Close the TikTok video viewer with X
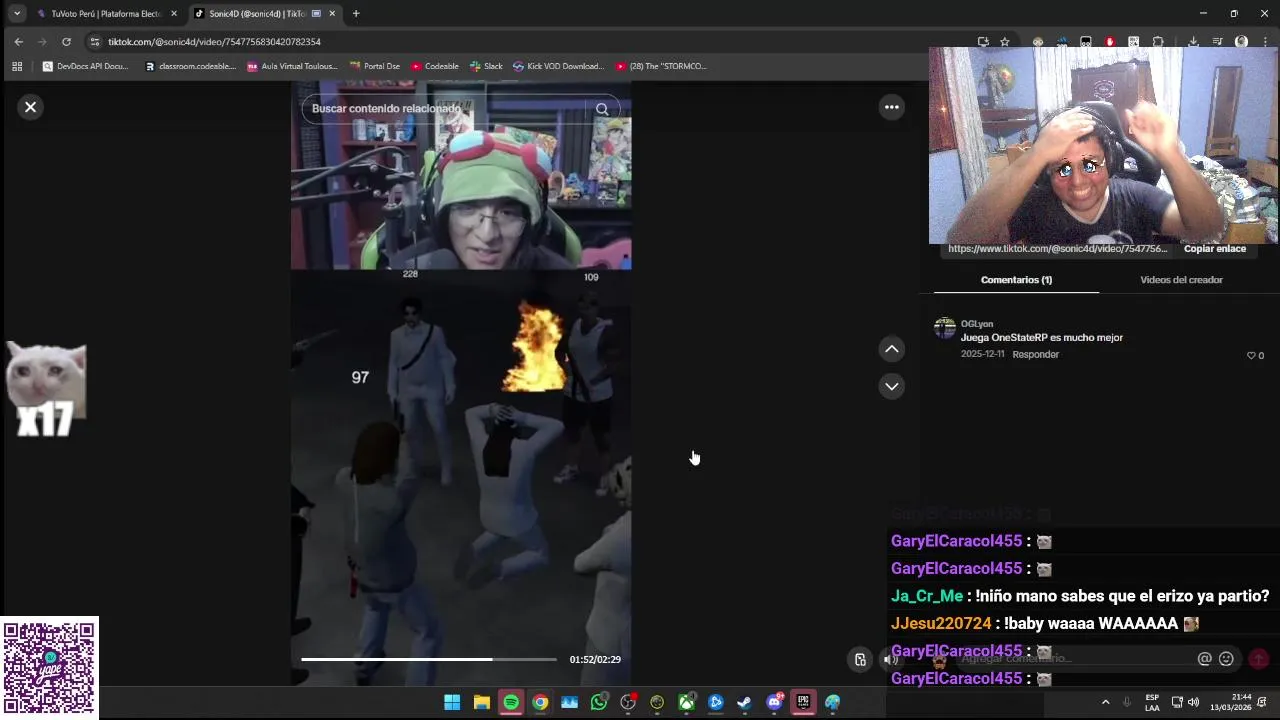Image resolution: width=1280 pixels, height=720 pixels. (x=31, y=107)
